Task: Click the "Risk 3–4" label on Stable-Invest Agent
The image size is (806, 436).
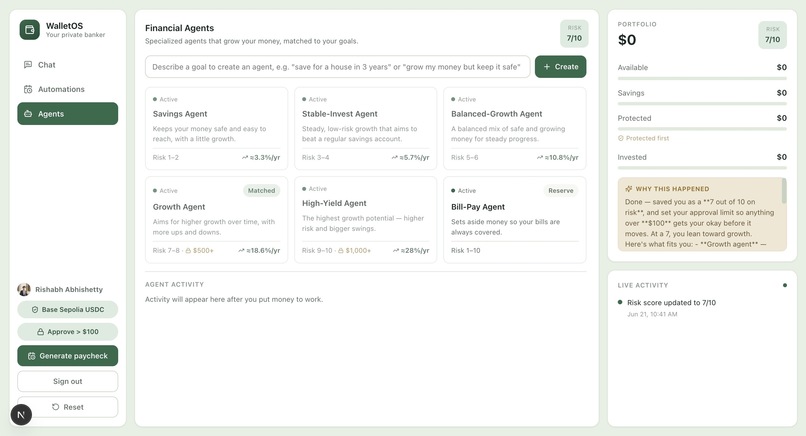Action: (x=316, y=158)
